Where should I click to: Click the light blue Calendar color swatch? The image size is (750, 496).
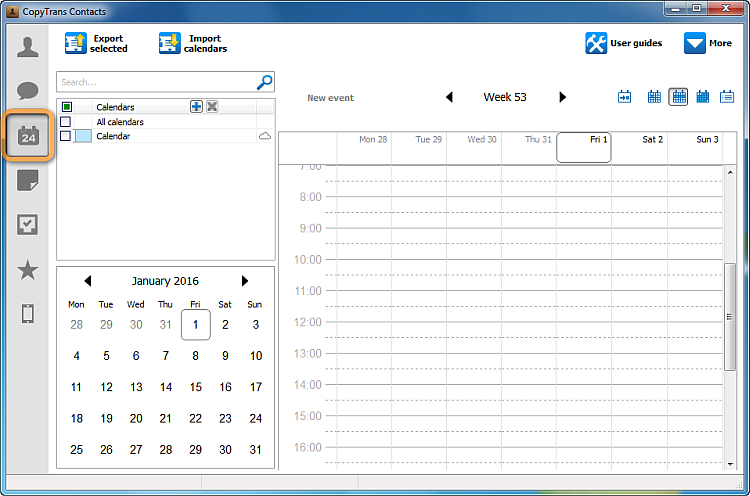click(x=83, y=136)
